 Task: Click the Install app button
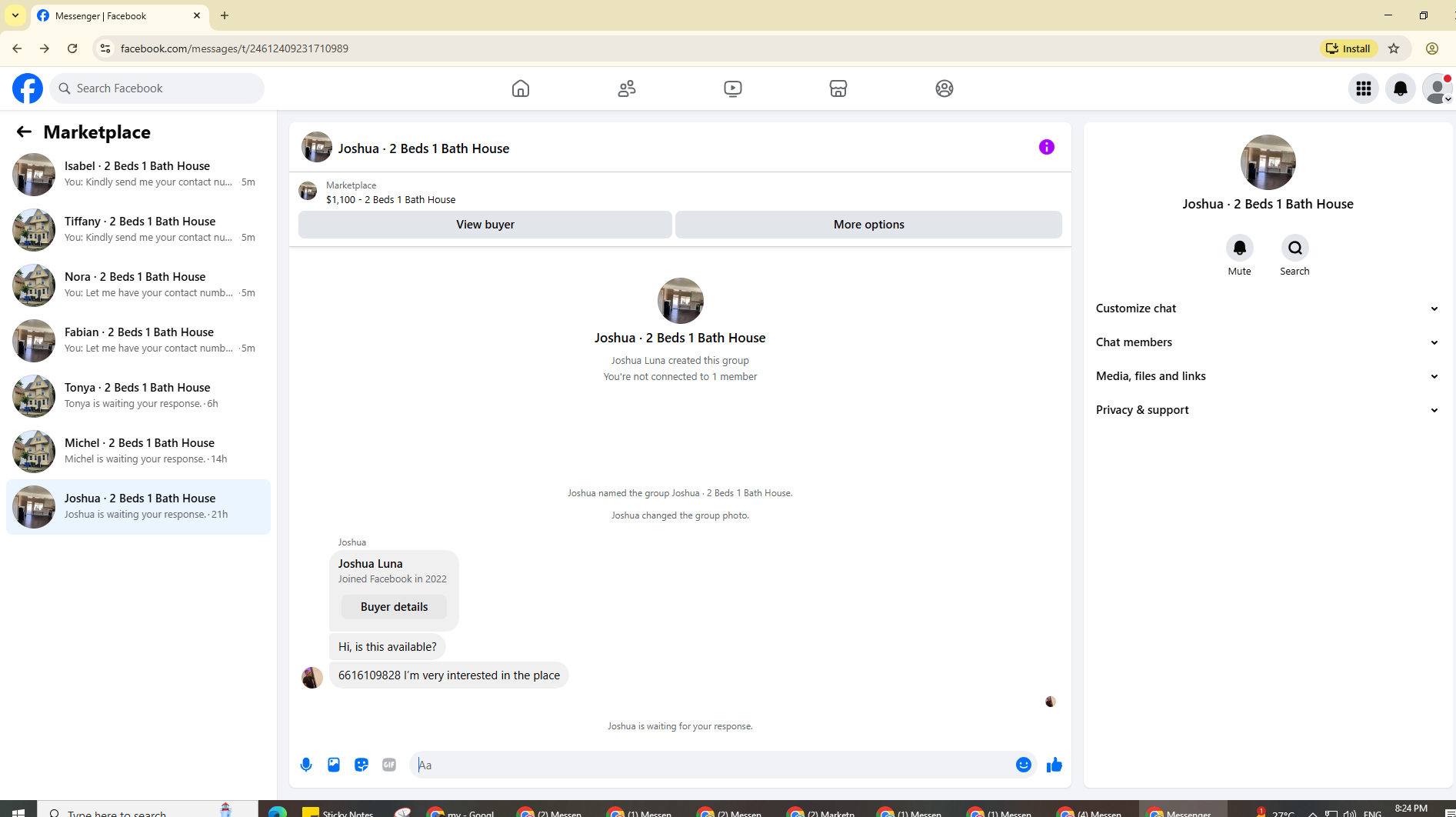tap(1349, 48)
